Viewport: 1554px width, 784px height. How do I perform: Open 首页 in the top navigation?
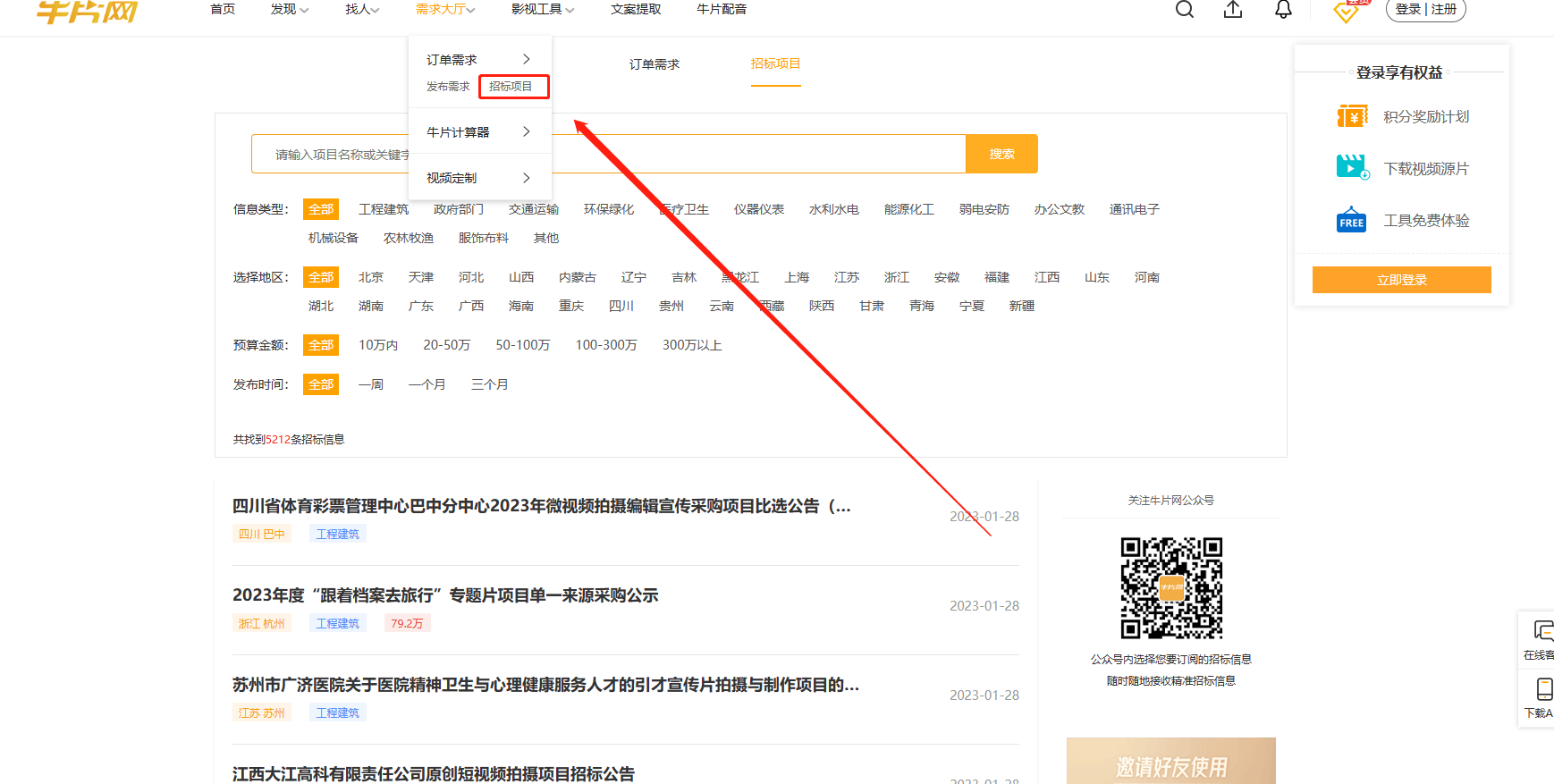point(223,9)
